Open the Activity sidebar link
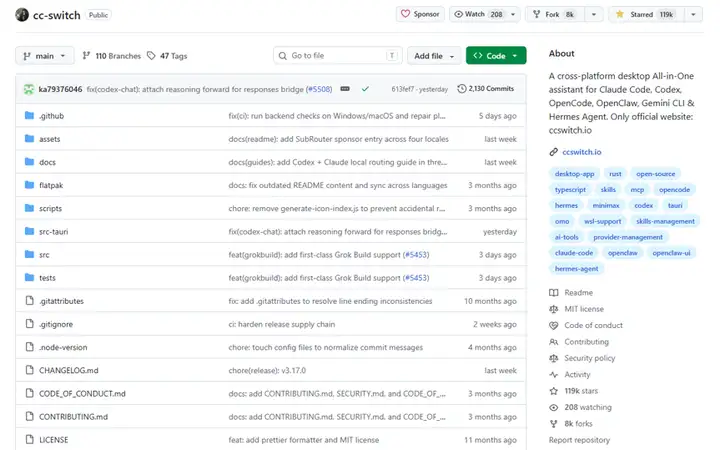720x450 pixels. tap(570, 375)
